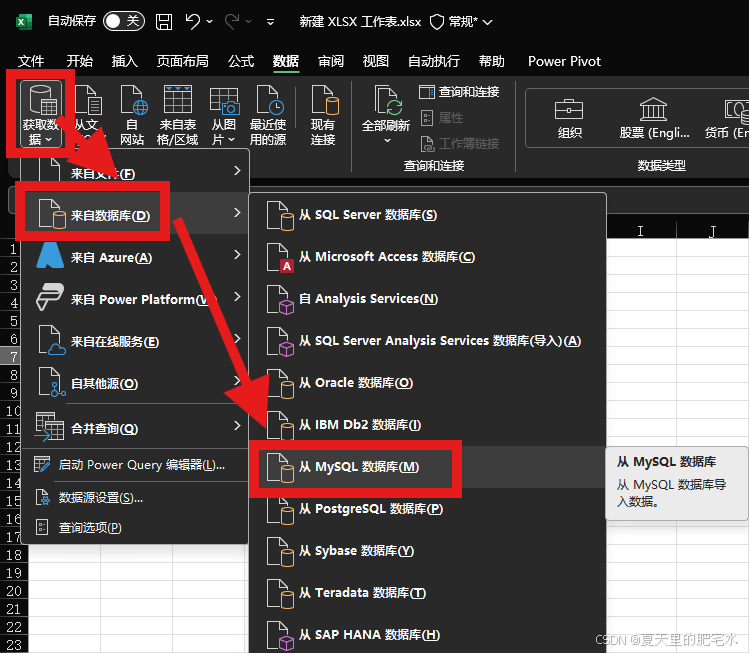Click the 来自表格/区域 icon

(178, 115)
